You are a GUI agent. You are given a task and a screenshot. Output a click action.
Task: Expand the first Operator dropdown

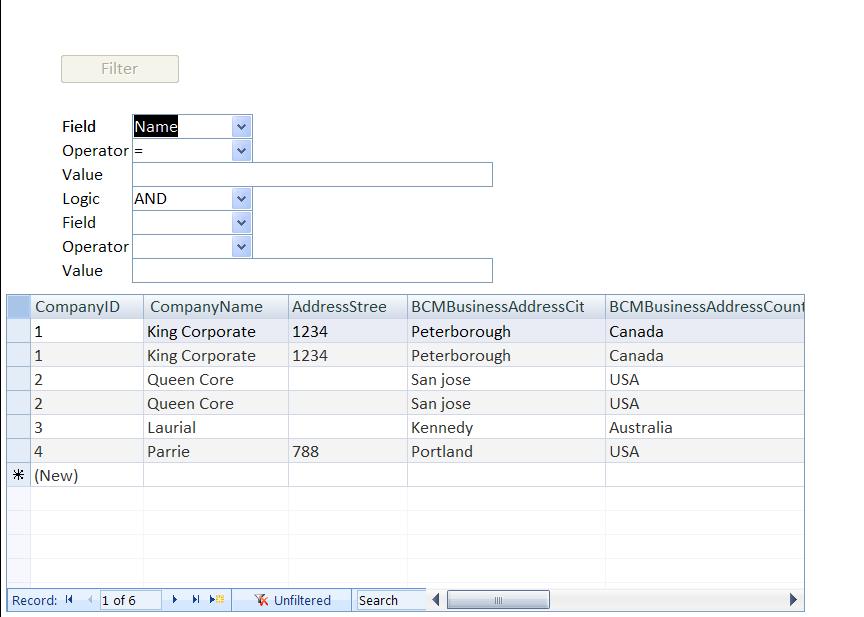(241, 151)
